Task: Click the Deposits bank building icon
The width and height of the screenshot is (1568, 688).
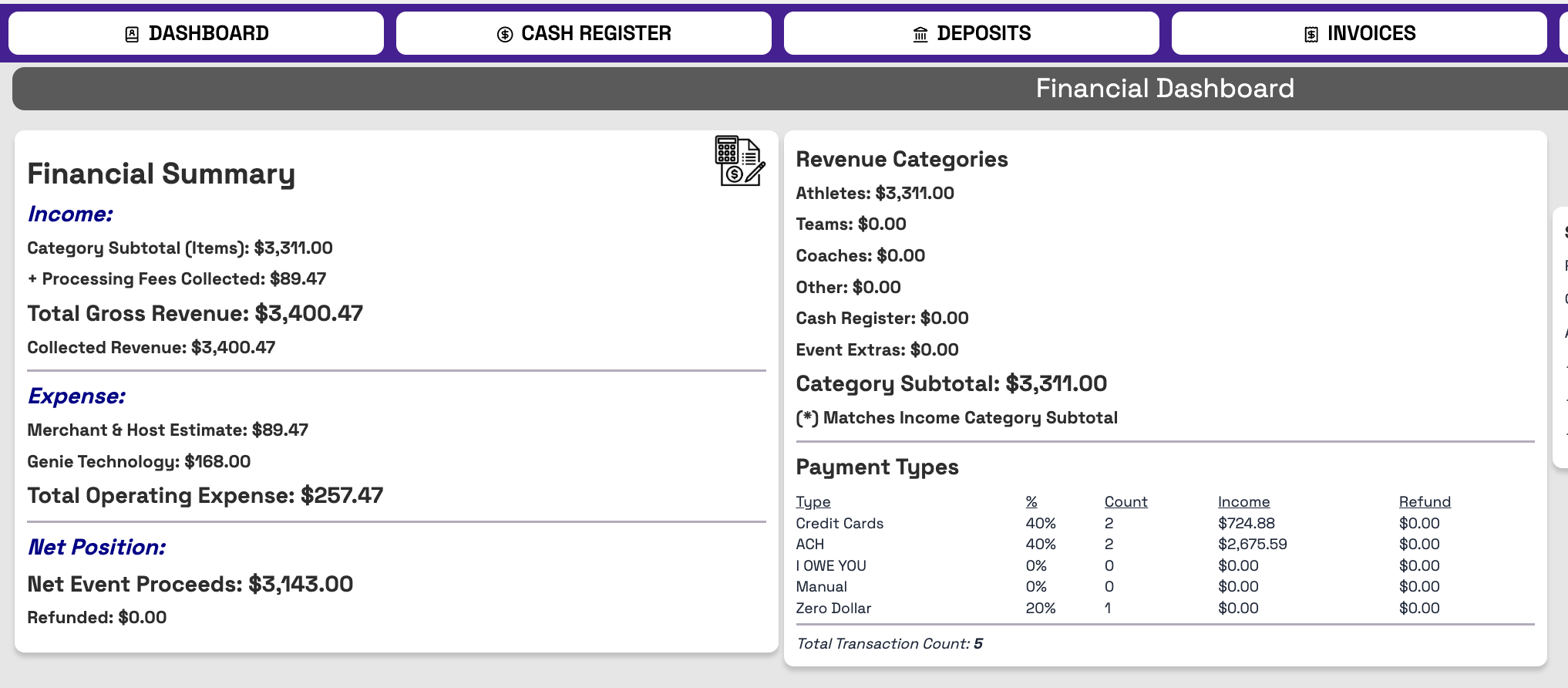Action: (920, 34)
